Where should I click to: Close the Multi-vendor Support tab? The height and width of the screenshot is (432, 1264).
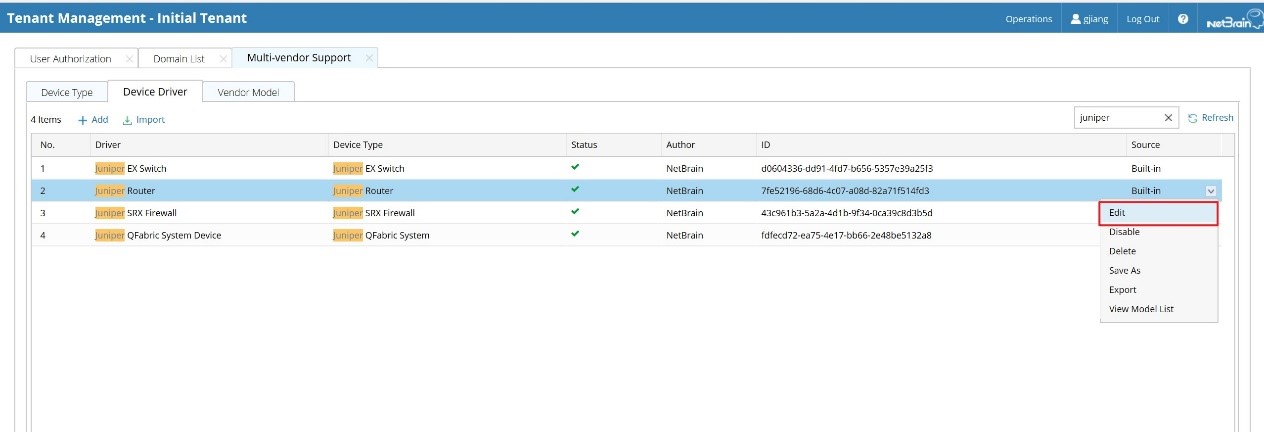369,58
